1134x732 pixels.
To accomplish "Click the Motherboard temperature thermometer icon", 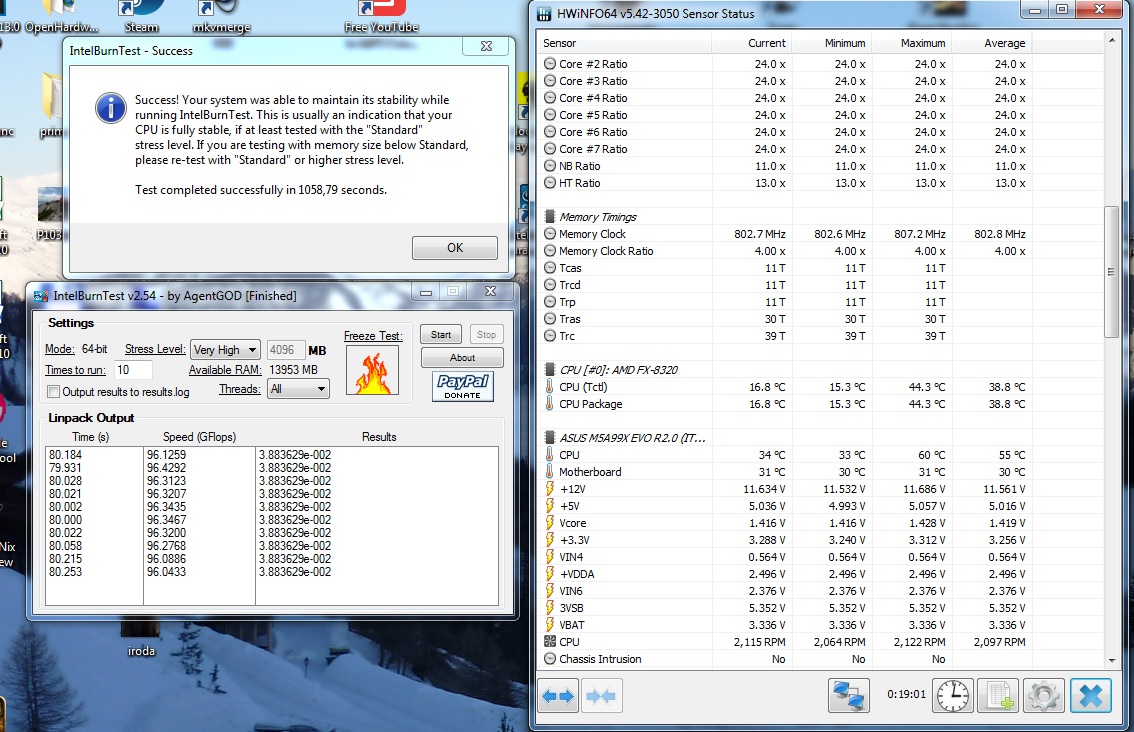I will coord(550,472).
